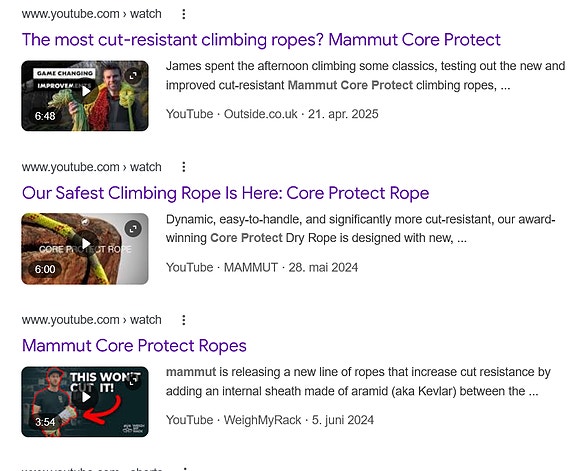Click the 3:54 duration badge
Screen dimensions: 575x471
[45, 422]
